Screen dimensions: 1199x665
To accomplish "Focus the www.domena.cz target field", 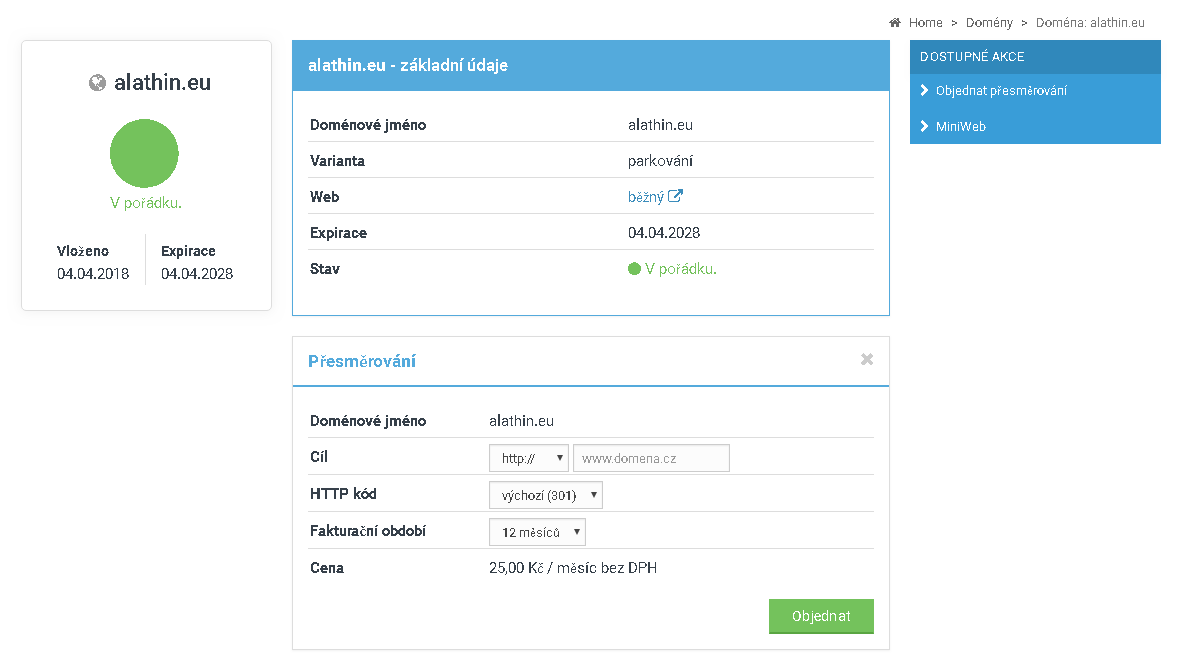I will point(651,458).
